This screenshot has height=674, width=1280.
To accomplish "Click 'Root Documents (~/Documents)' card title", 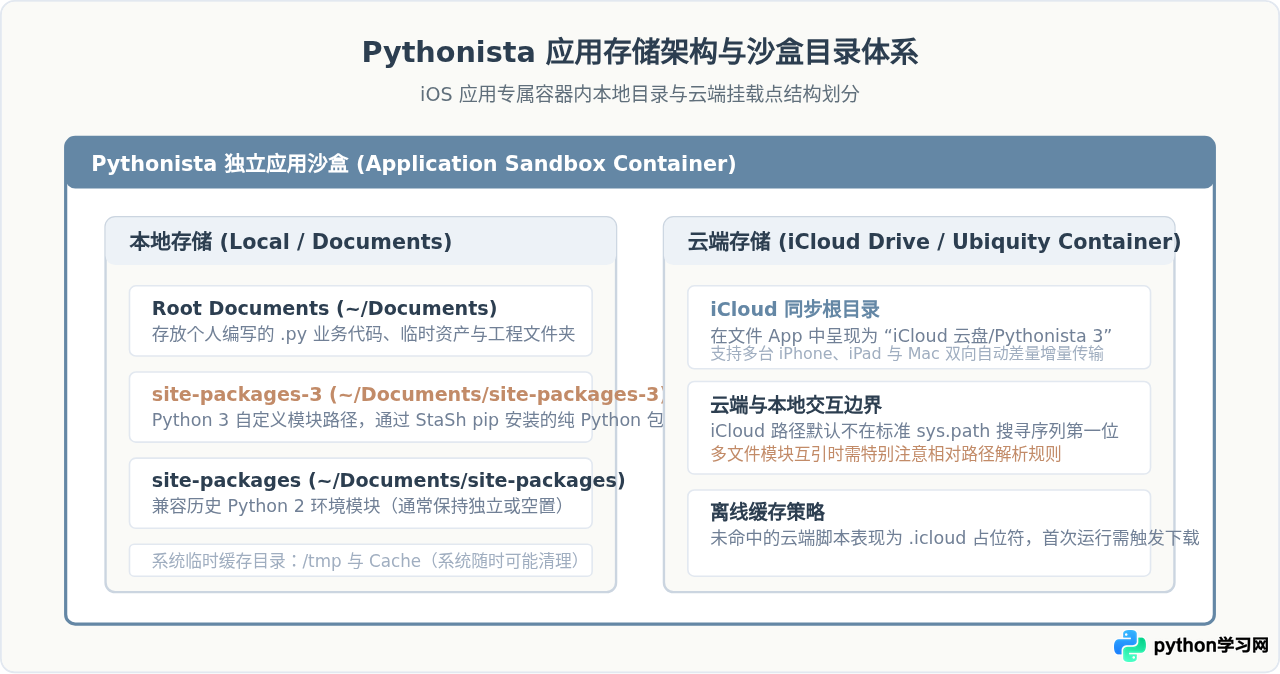I will 324,308.
